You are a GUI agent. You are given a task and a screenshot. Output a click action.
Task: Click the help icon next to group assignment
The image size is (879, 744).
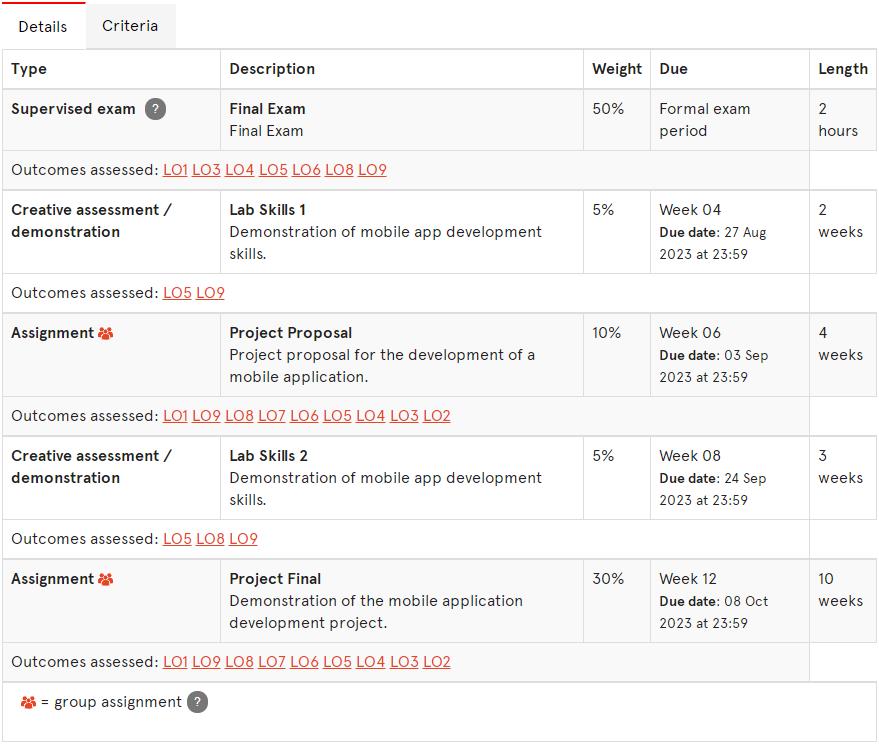point(197,702)
